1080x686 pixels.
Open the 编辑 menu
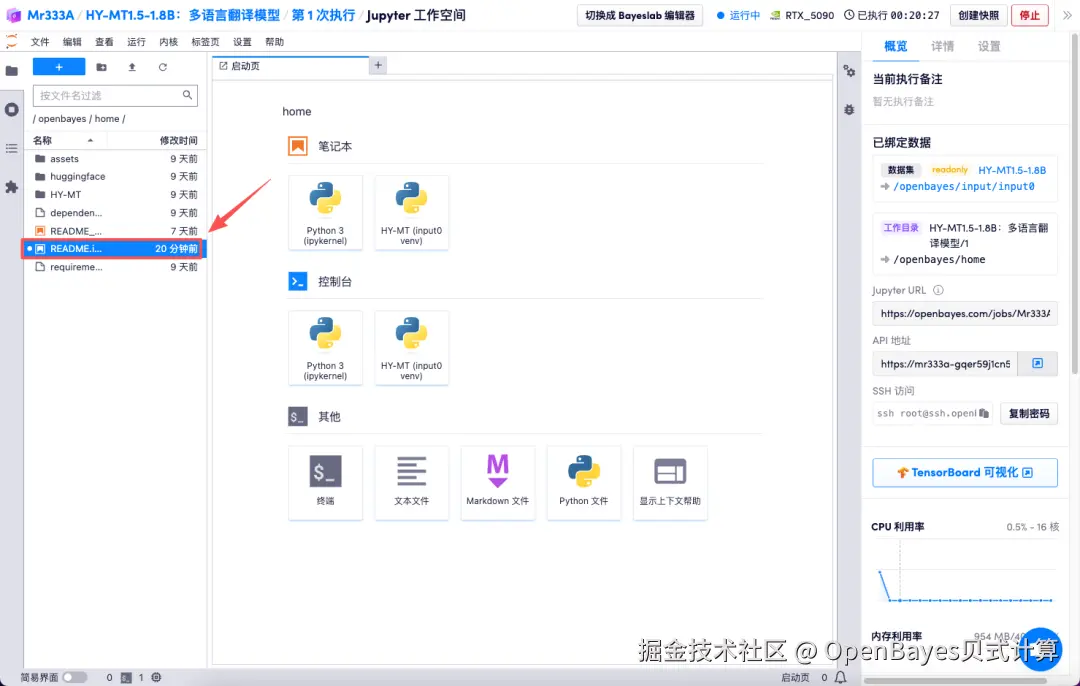pos(72,42)
